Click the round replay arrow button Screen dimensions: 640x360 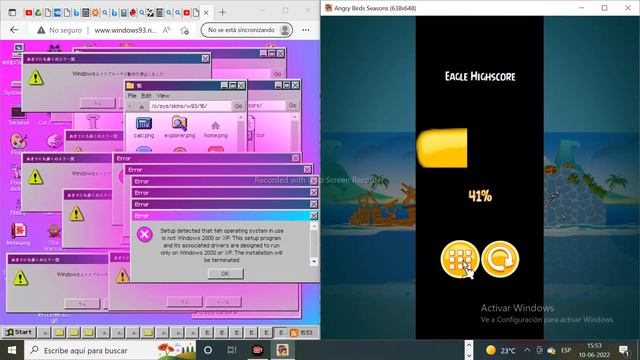500,259
